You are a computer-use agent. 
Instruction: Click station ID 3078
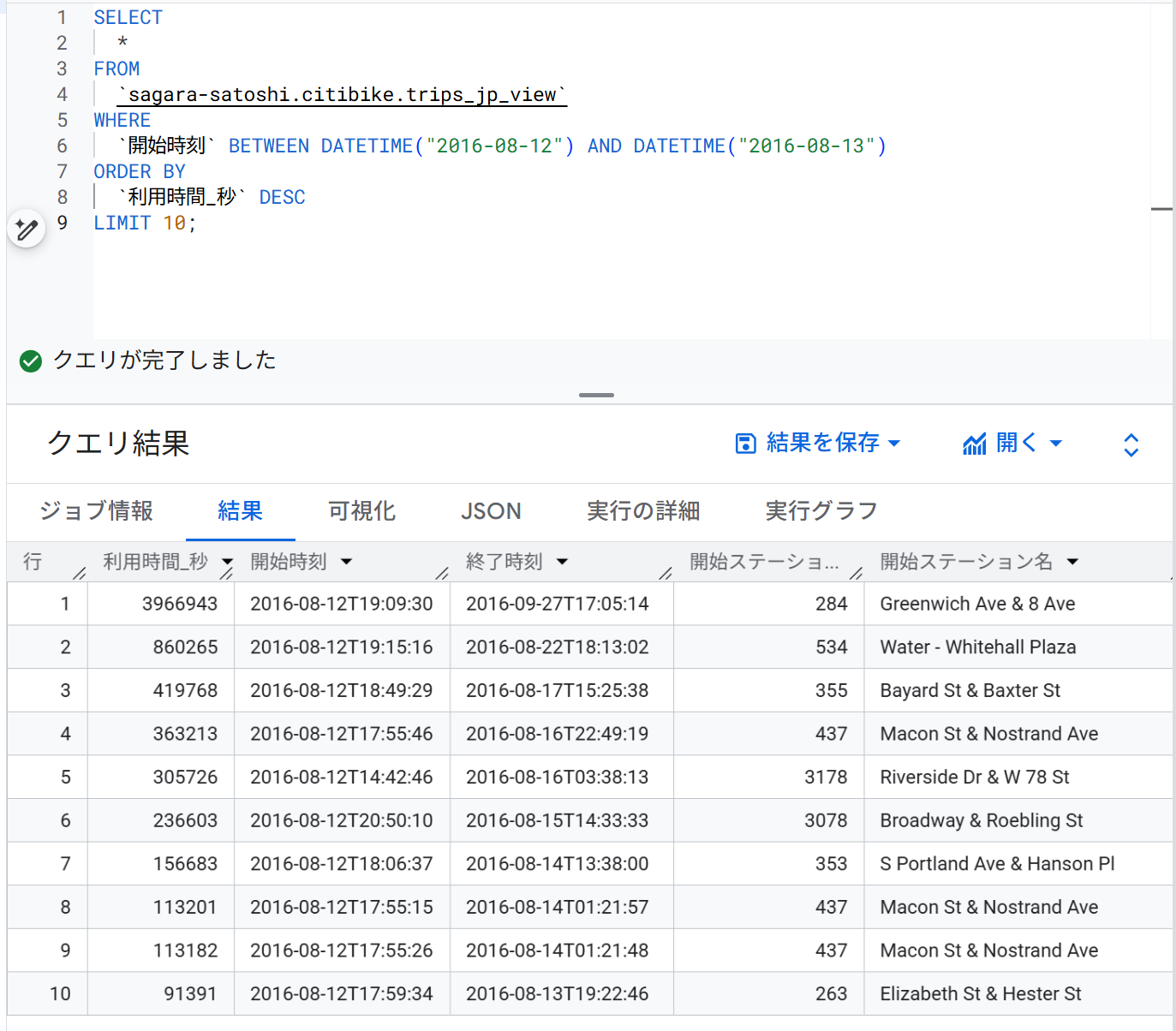click(x=826, y=820)
